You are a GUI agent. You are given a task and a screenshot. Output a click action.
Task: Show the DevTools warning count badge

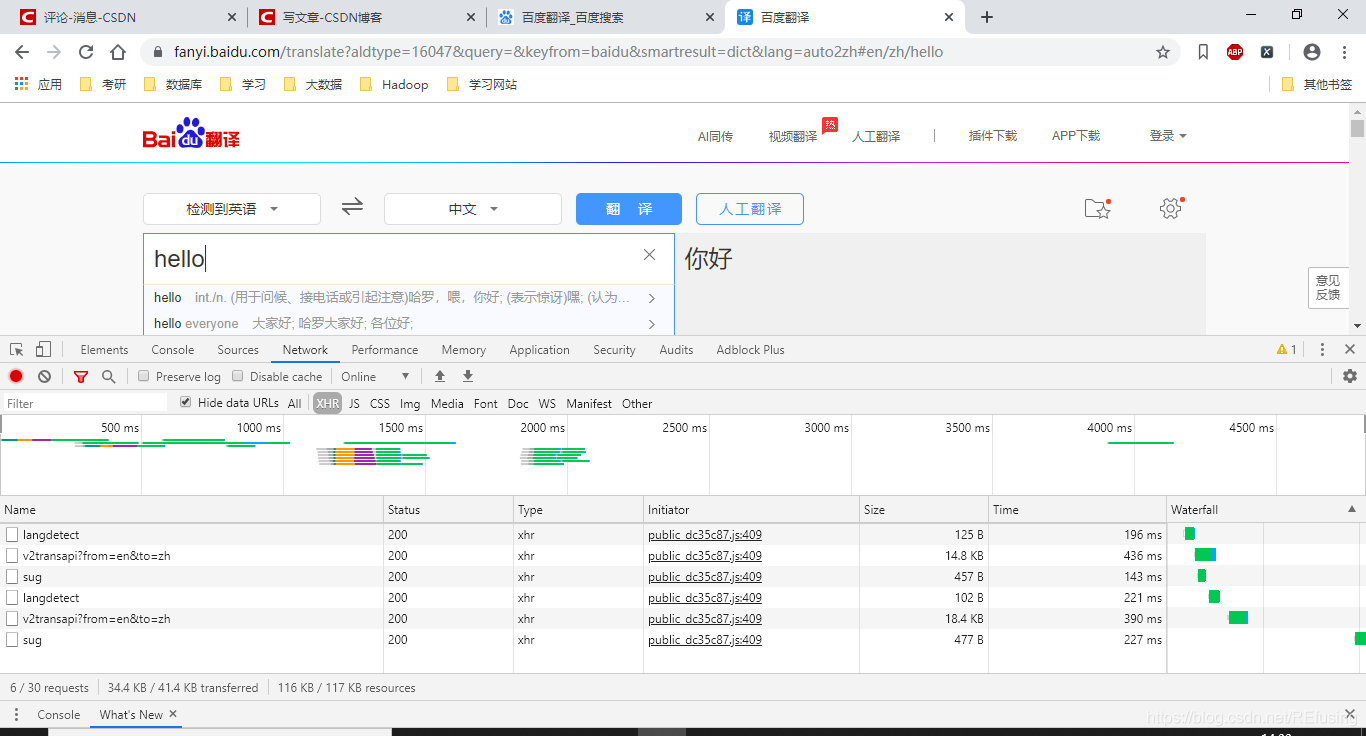[1287, 349]
